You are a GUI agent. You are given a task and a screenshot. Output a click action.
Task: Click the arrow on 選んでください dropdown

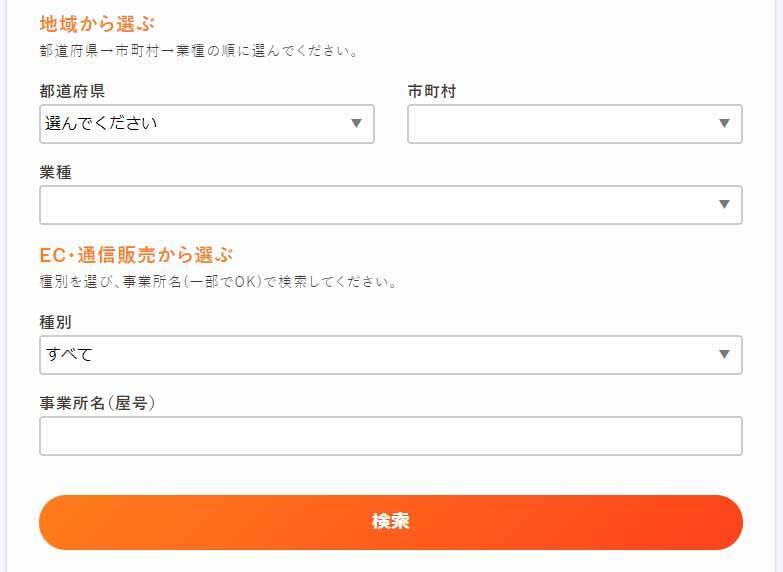[x=356, y=124]
